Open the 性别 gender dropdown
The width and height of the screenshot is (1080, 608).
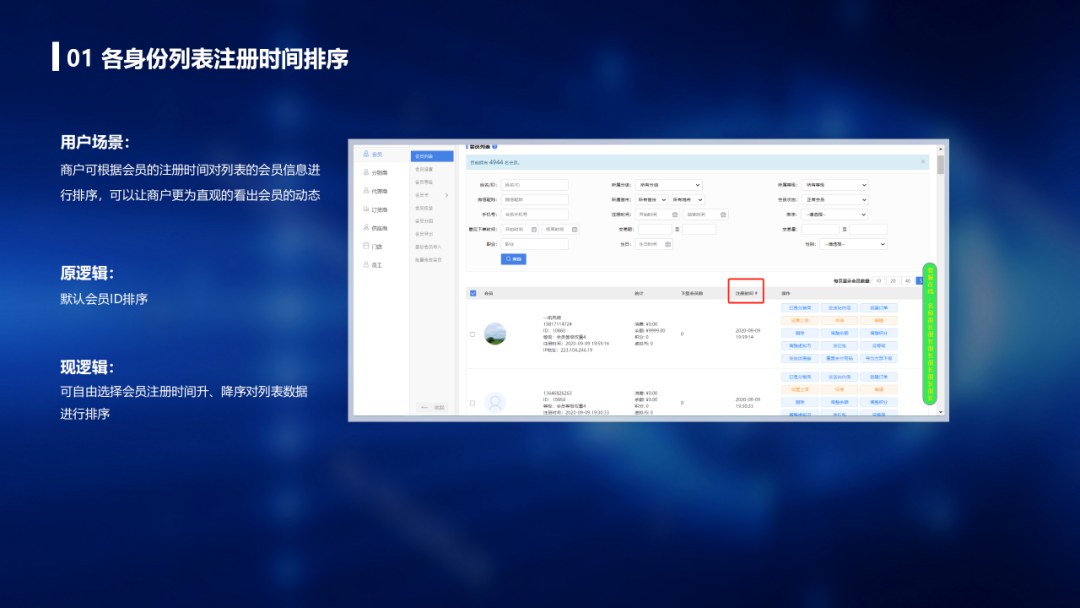[x=853, y=244]
